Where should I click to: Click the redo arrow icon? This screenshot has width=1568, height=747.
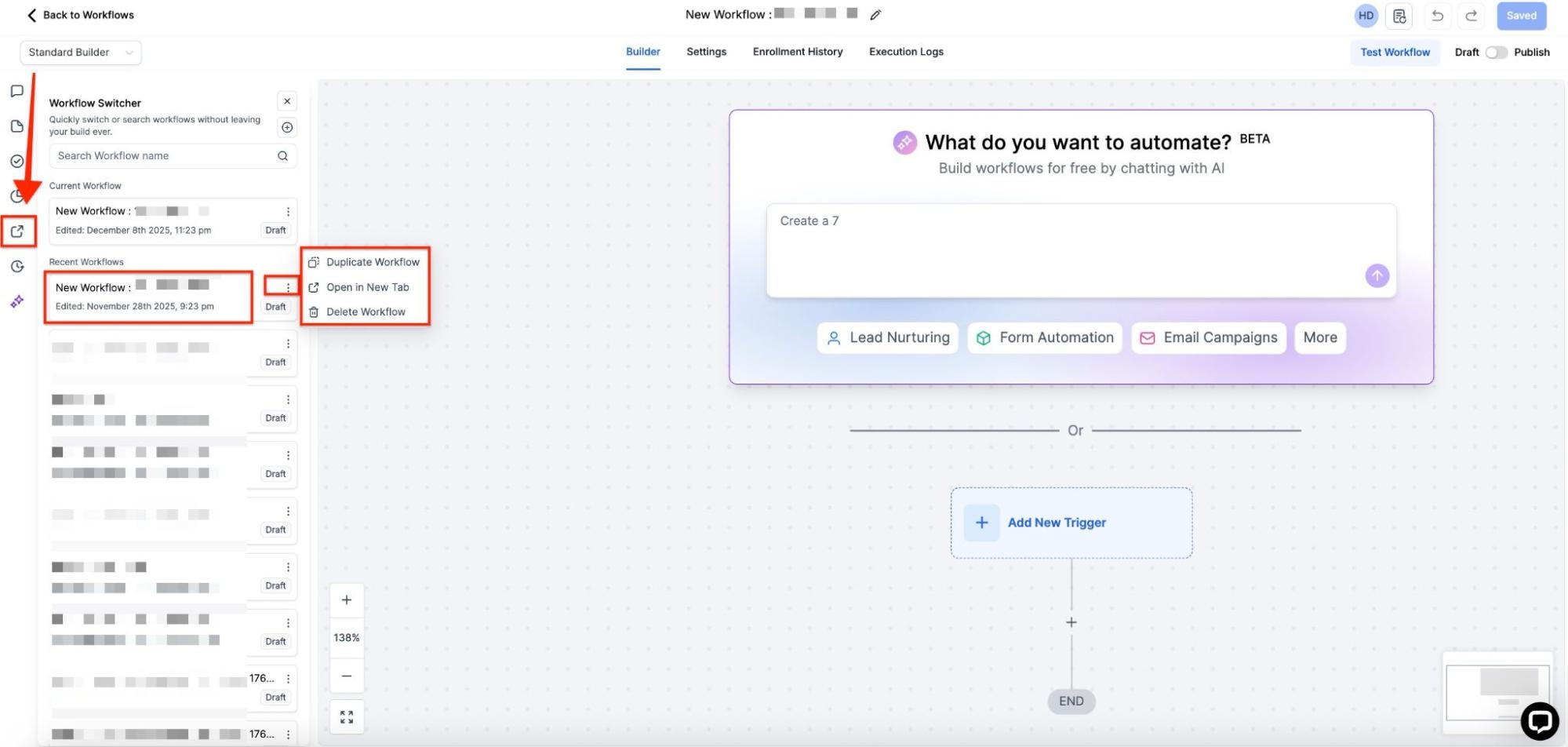pyautogui.click(x=1472, y=16)
